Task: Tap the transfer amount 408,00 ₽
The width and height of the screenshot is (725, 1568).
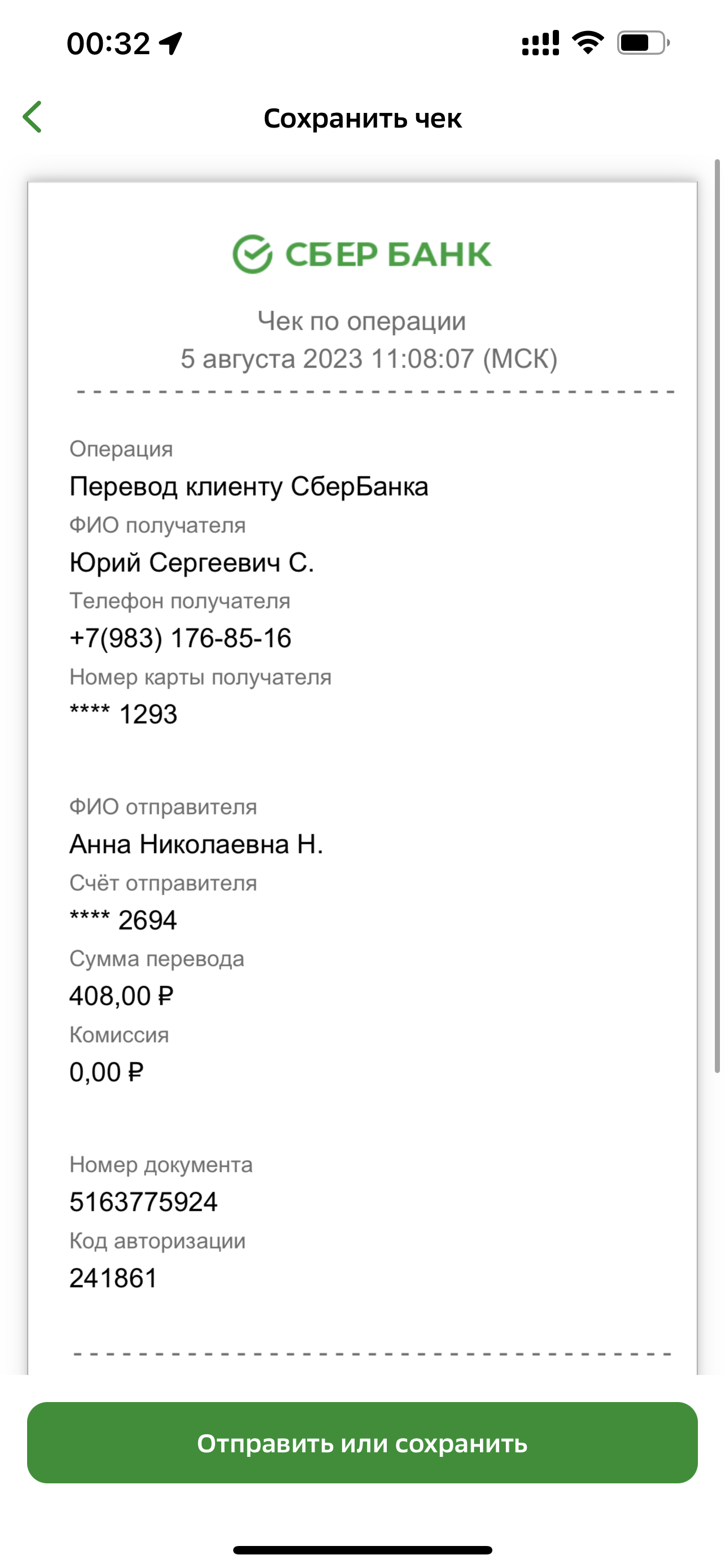Action: pyautogui.click(x=122, y=996)
